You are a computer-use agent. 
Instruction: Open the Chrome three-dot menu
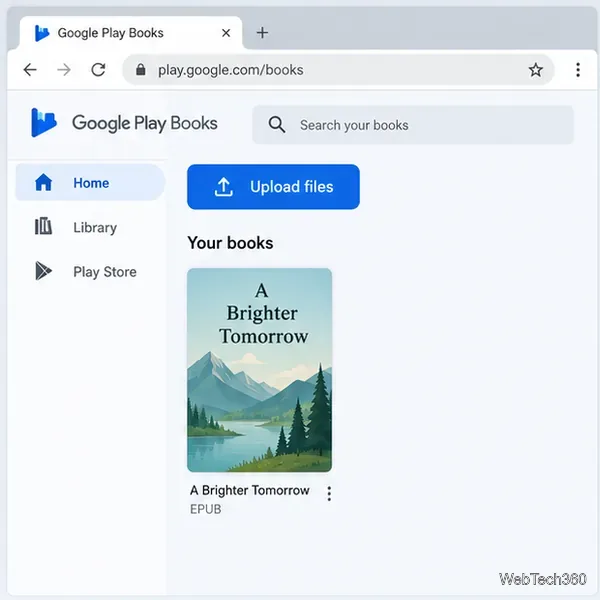[578, 70]
